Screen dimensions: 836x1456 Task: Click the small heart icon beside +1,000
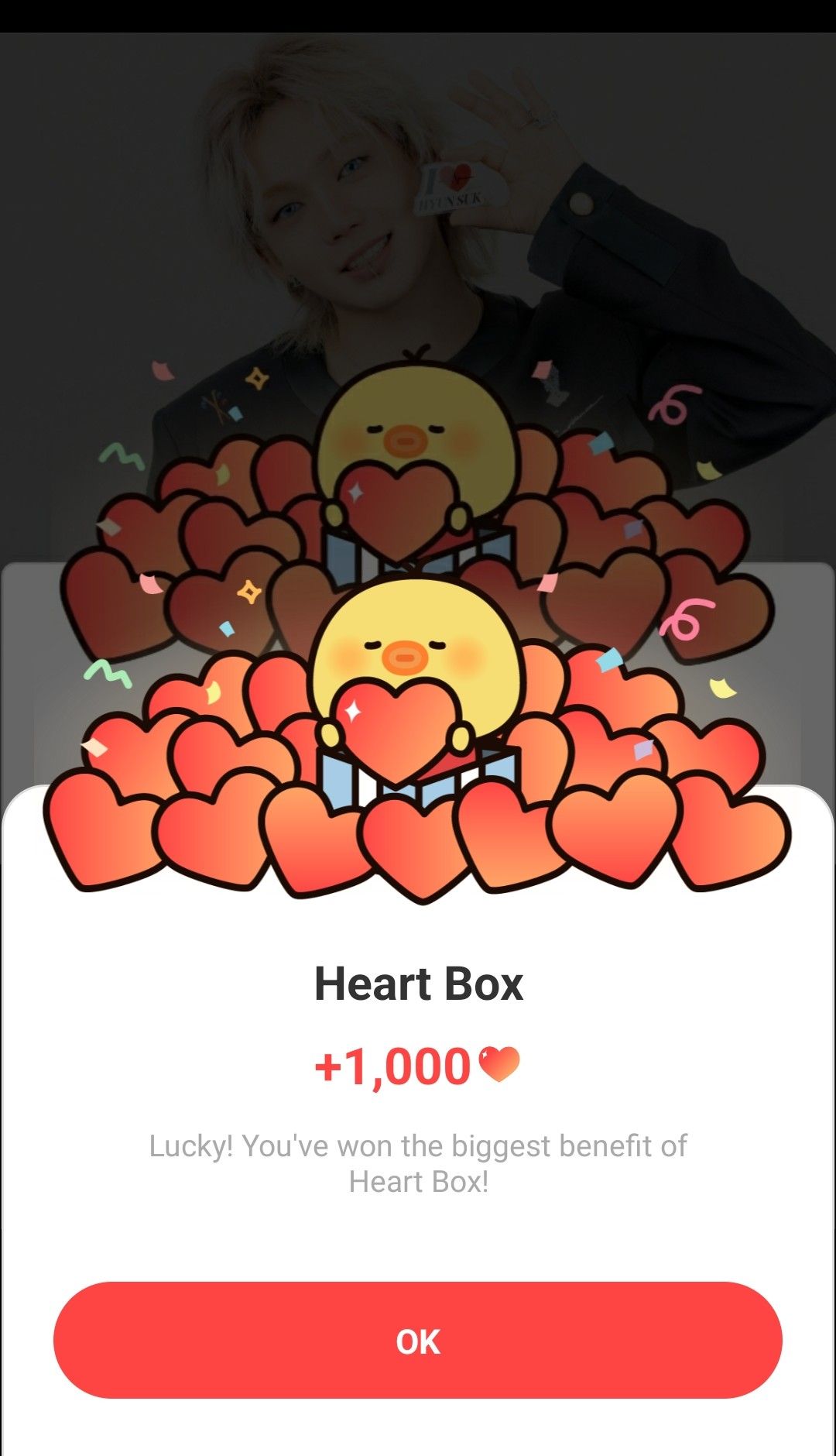pyautogui.click(x=499, y=1064)
